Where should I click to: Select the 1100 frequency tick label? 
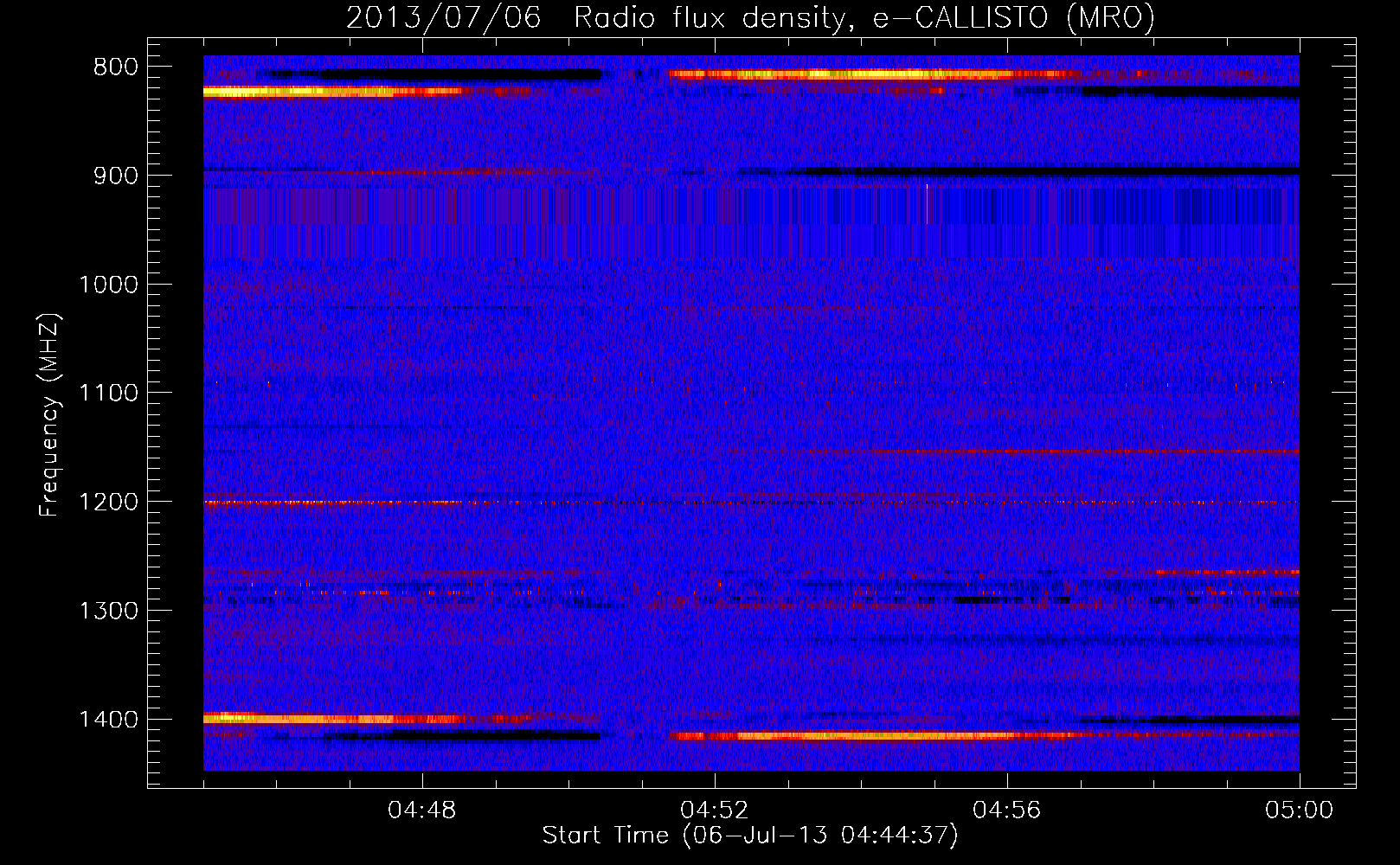(108, 394)
